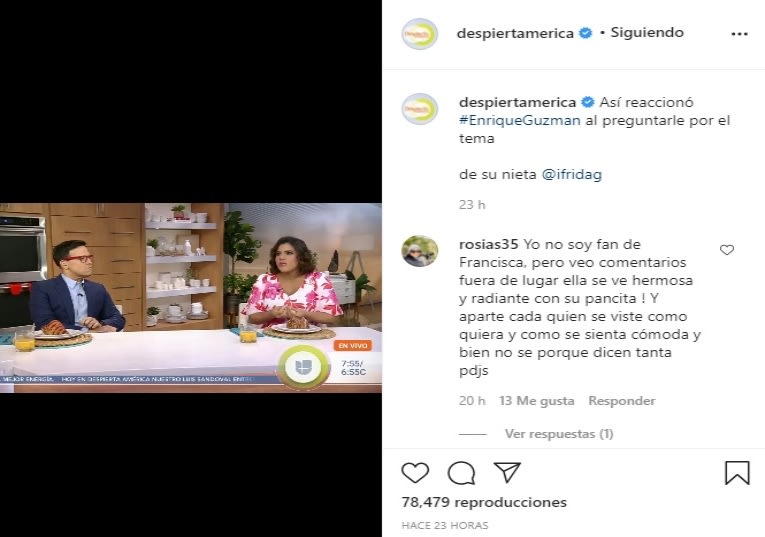Click the rosias35 username
This screenshot has width=765, height=537.
click(488, 244)
